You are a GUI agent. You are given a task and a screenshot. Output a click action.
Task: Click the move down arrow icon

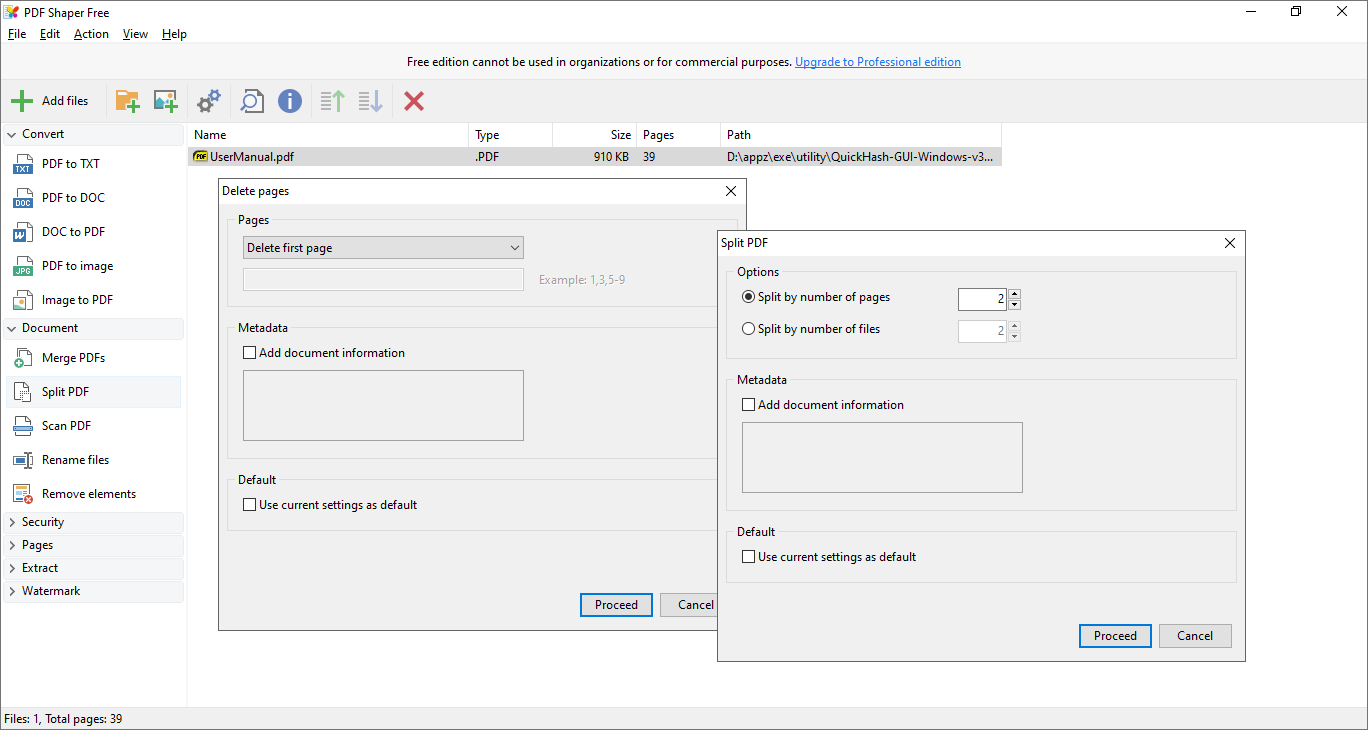371,101
